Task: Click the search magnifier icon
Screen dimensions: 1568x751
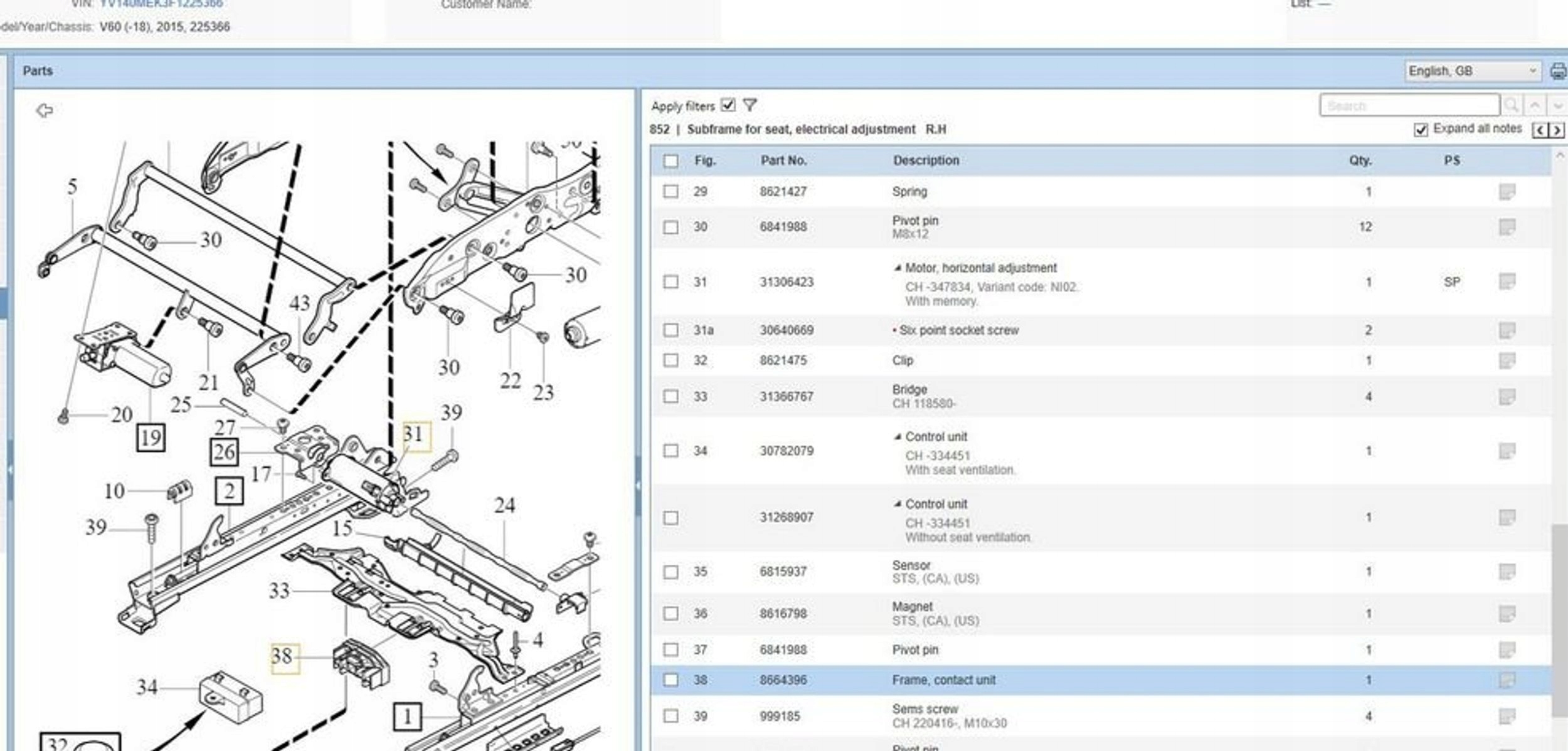Action: pyautogui.click(x=1512, y=105)
